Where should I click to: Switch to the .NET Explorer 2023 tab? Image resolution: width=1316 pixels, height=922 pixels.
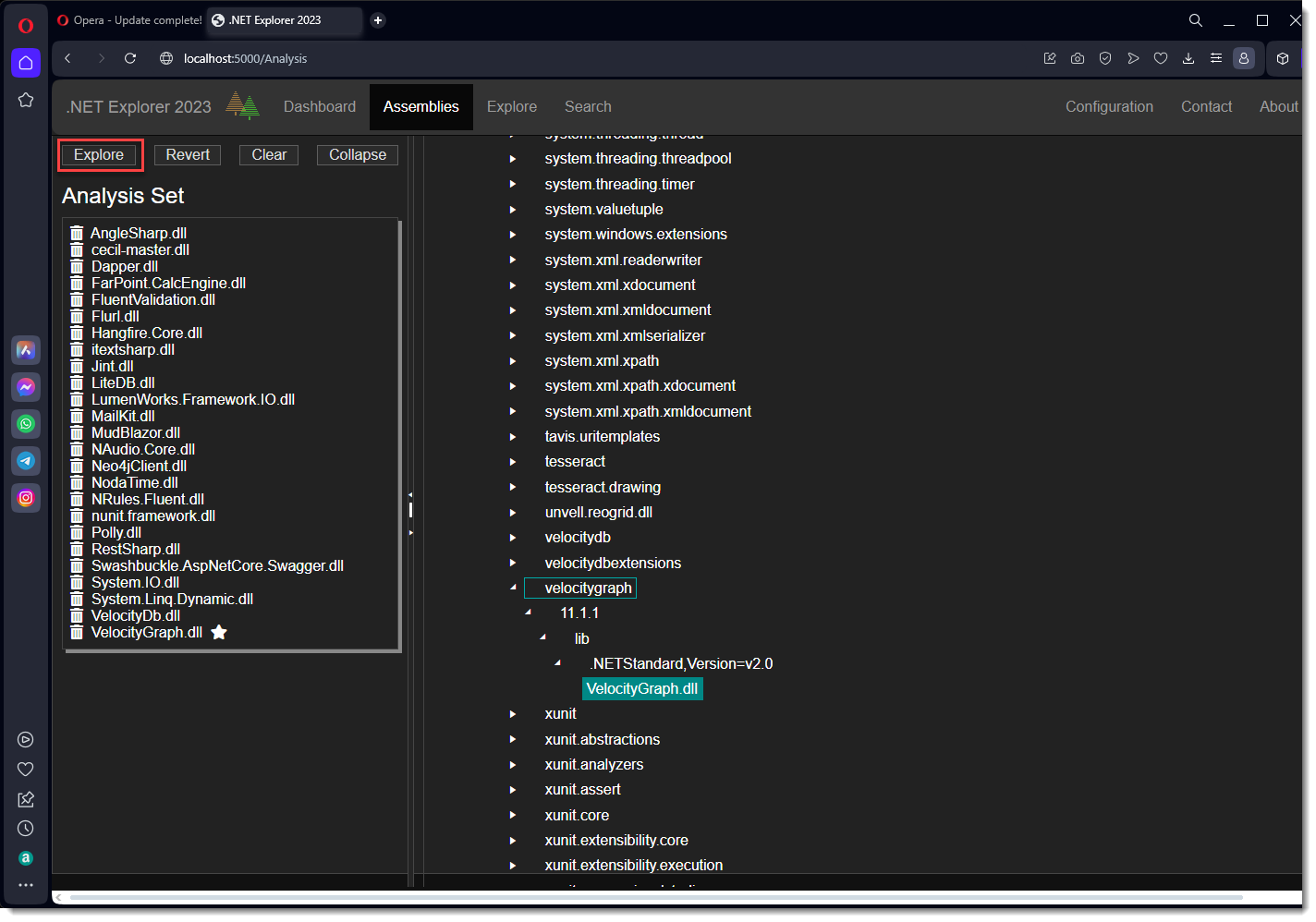(285, 20)
